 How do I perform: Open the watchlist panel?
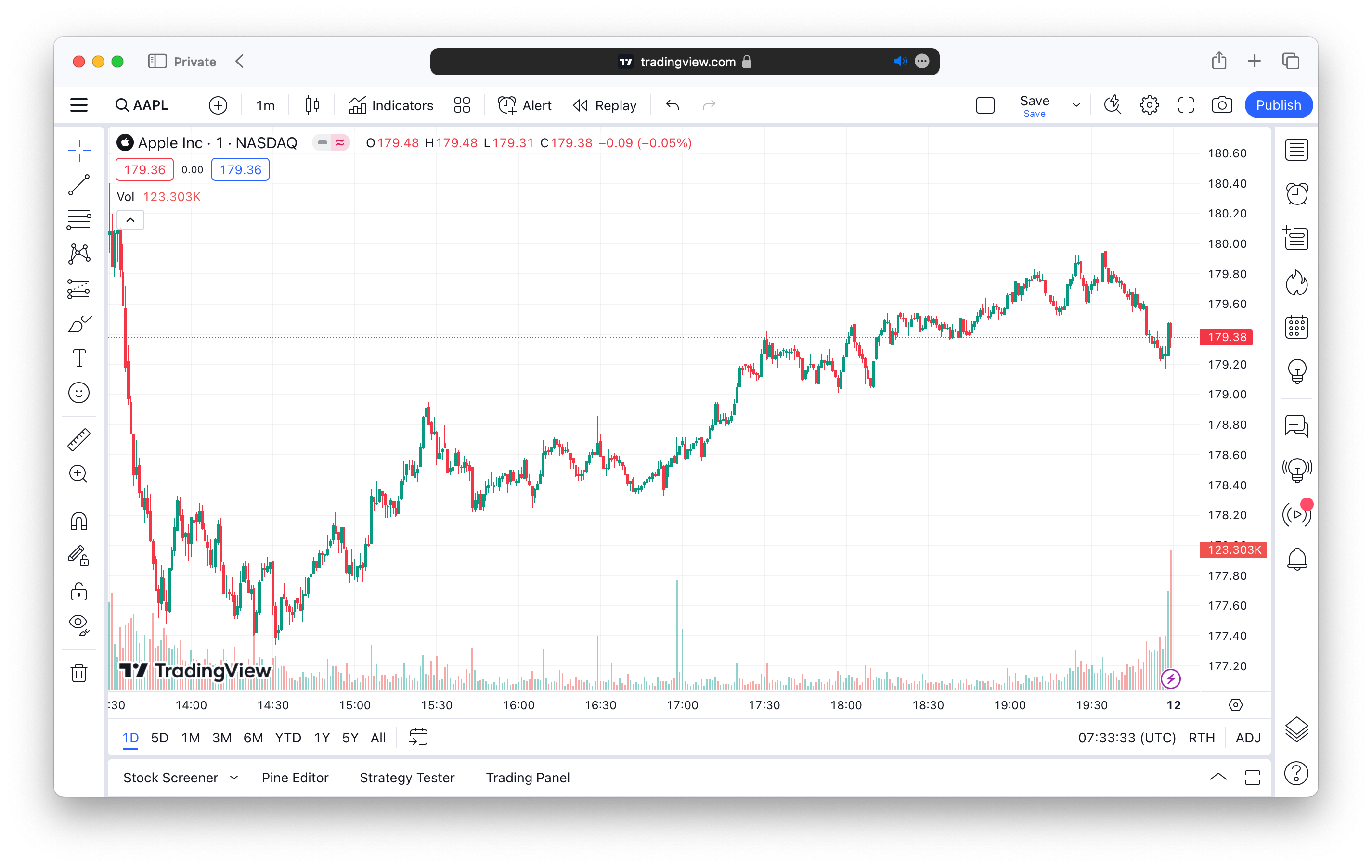point(1296,150)
